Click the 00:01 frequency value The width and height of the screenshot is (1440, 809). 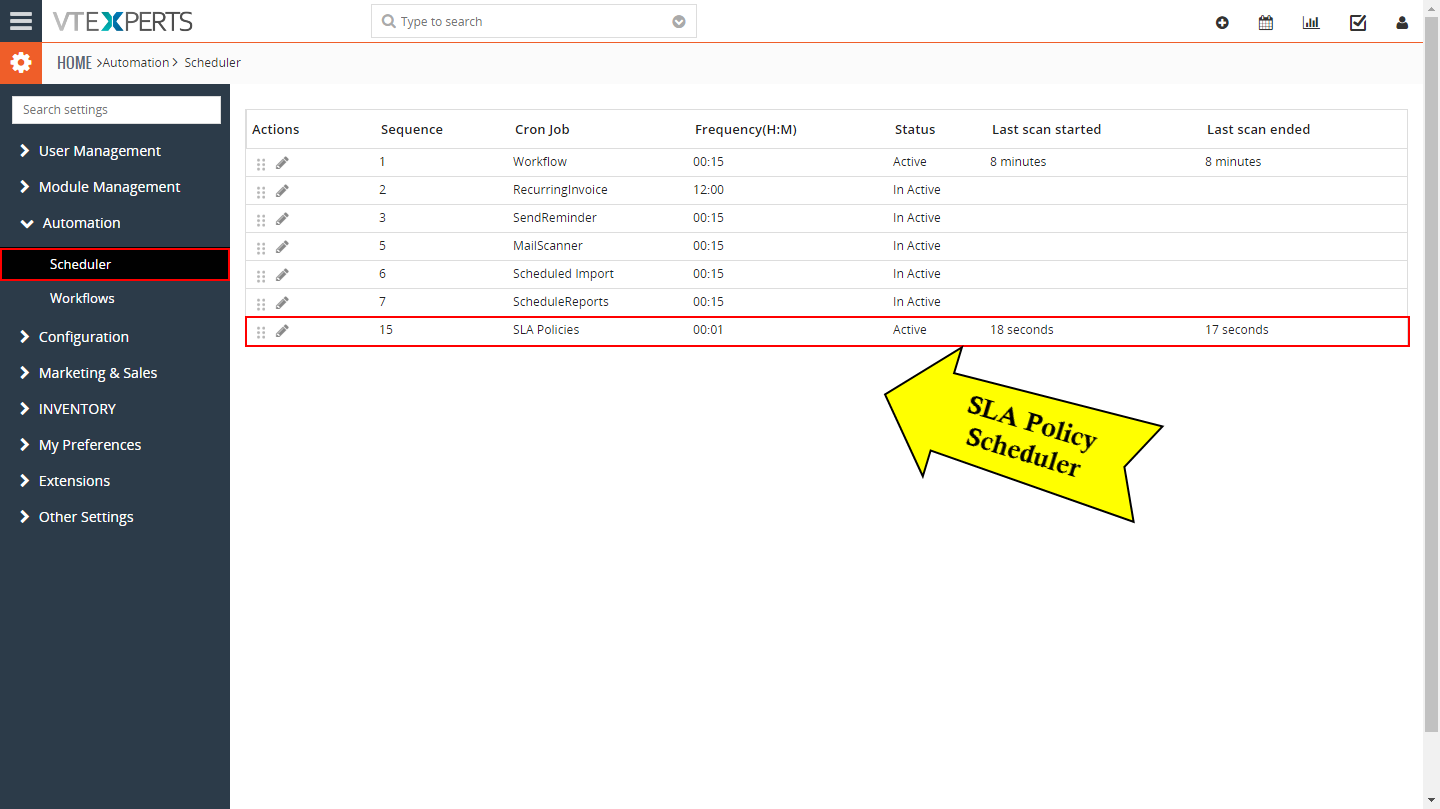click(x=708, y=329)
